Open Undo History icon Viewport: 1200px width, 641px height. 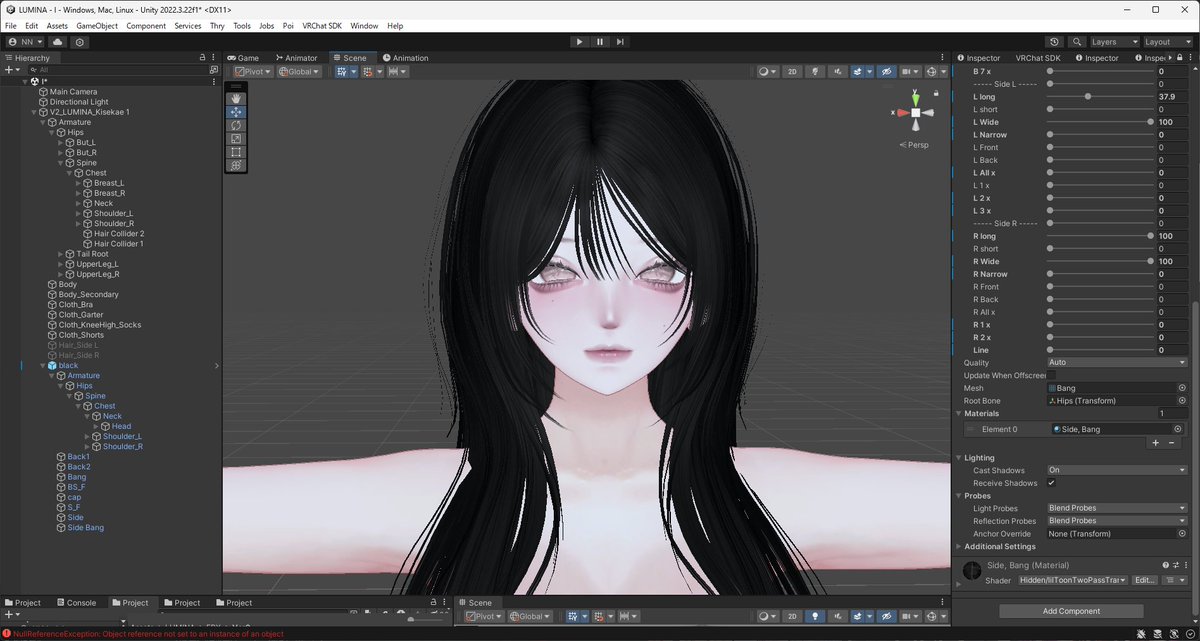(1055, 42)
